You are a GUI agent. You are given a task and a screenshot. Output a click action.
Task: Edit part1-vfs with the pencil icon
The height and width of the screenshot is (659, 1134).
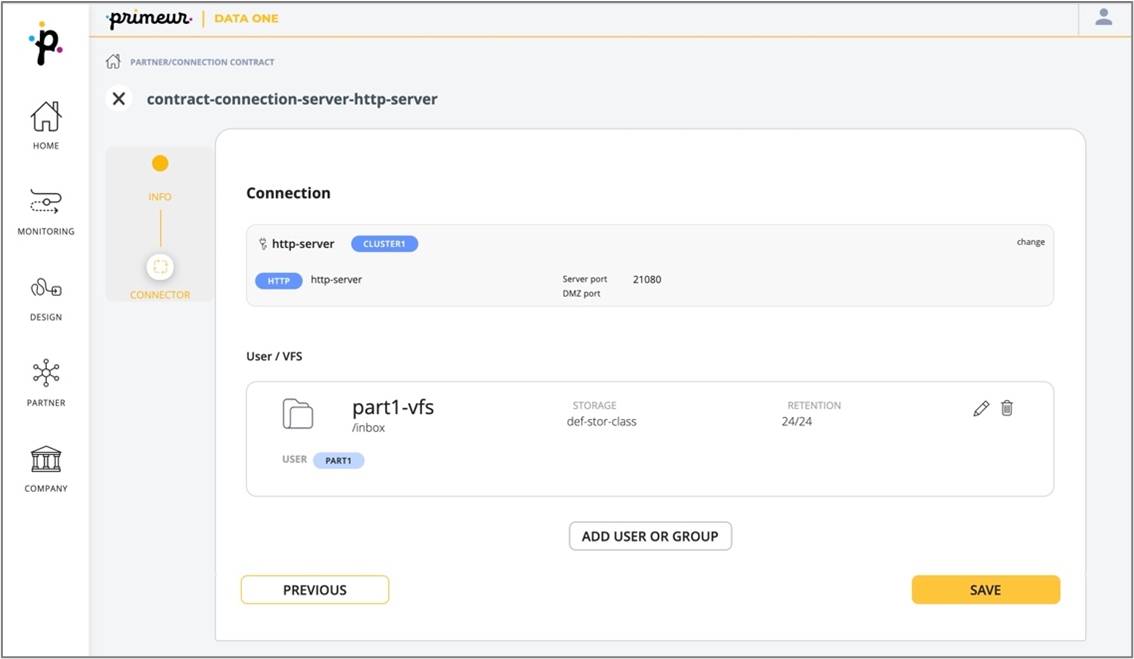981,408
